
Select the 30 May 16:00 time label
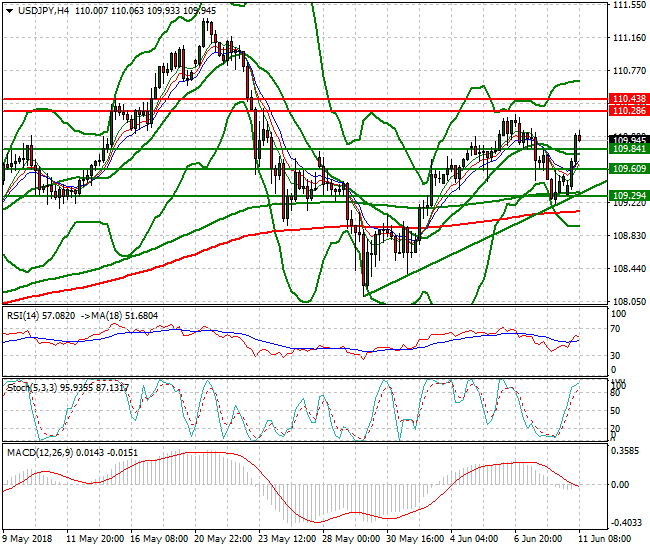[415, 539]
